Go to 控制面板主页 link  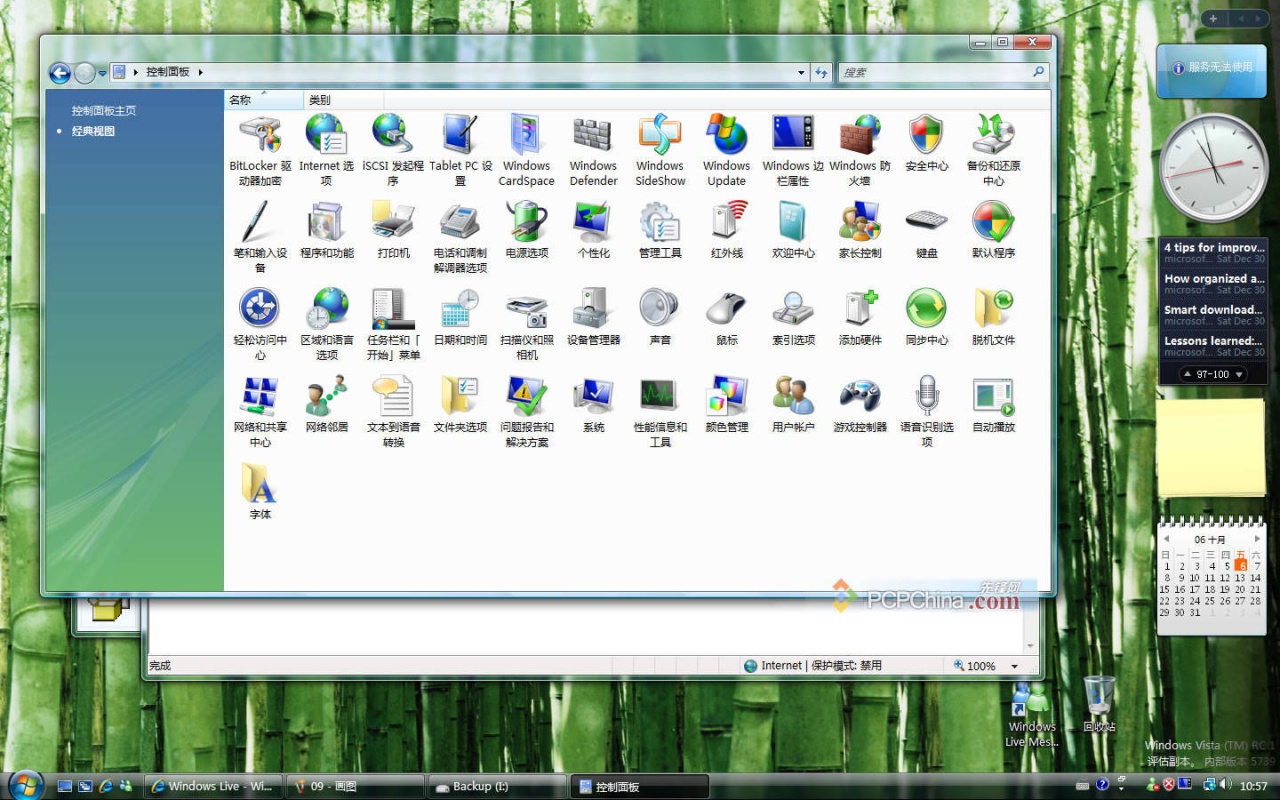tap(103, 111)
